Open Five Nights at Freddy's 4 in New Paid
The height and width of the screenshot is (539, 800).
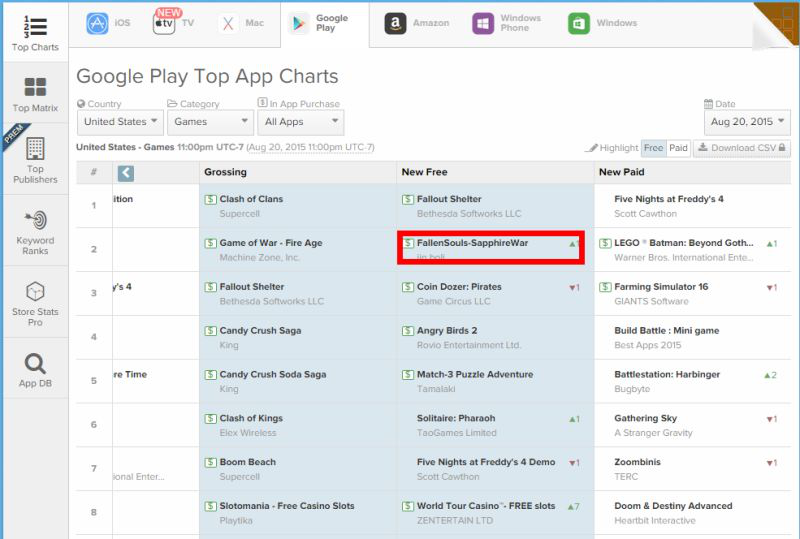coord(669,199)
